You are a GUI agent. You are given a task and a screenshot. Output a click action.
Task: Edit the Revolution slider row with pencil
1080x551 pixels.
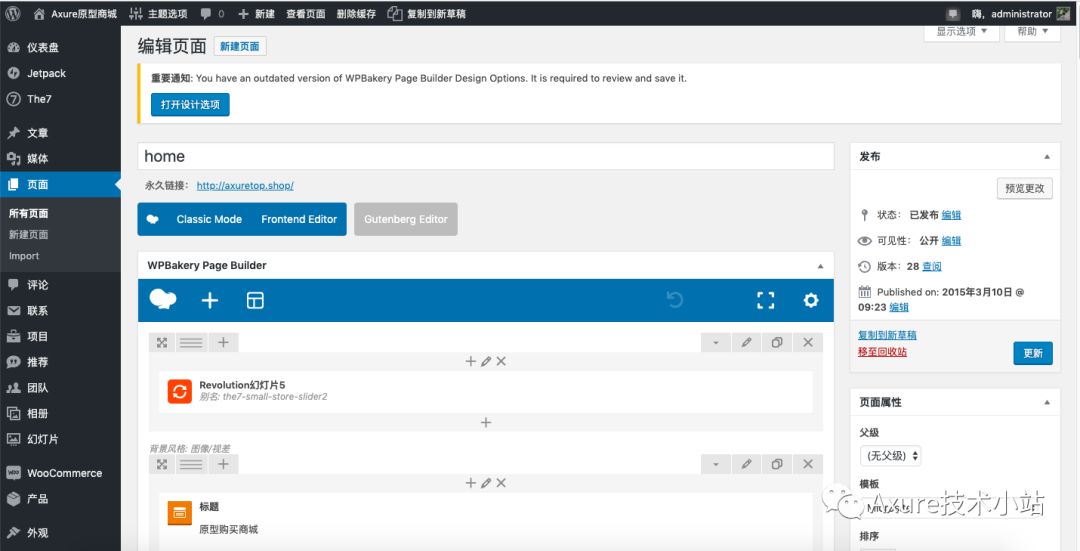pyautogui.click(x=746, y=342)
